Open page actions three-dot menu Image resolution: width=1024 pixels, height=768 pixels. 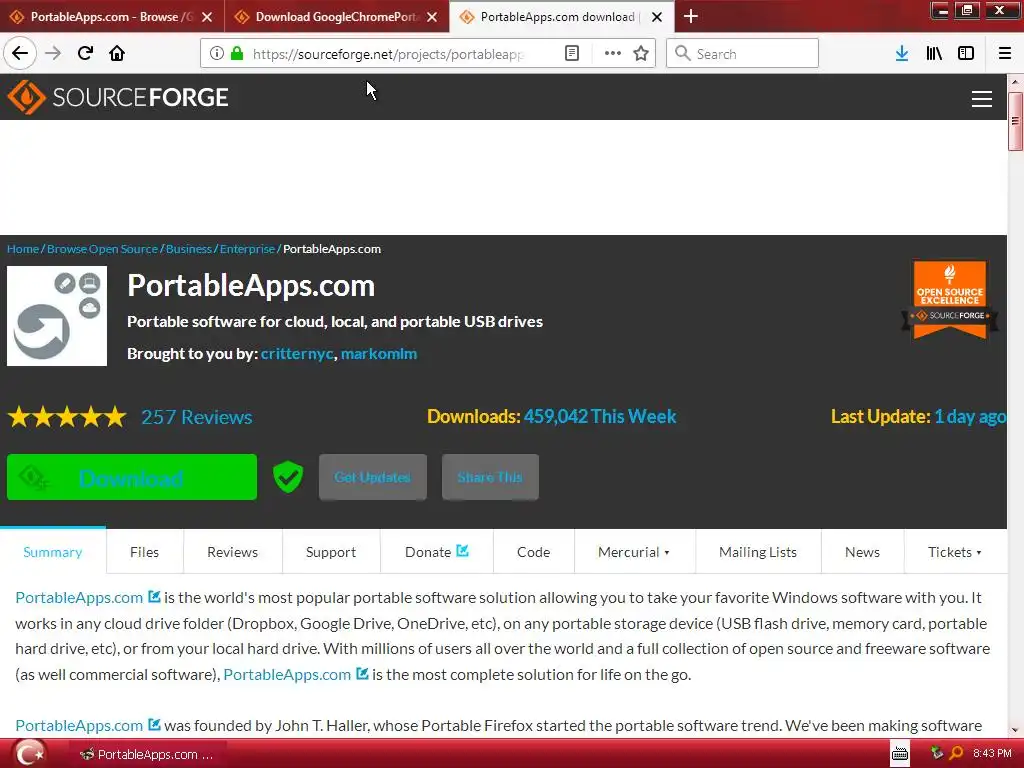[612, 54]
